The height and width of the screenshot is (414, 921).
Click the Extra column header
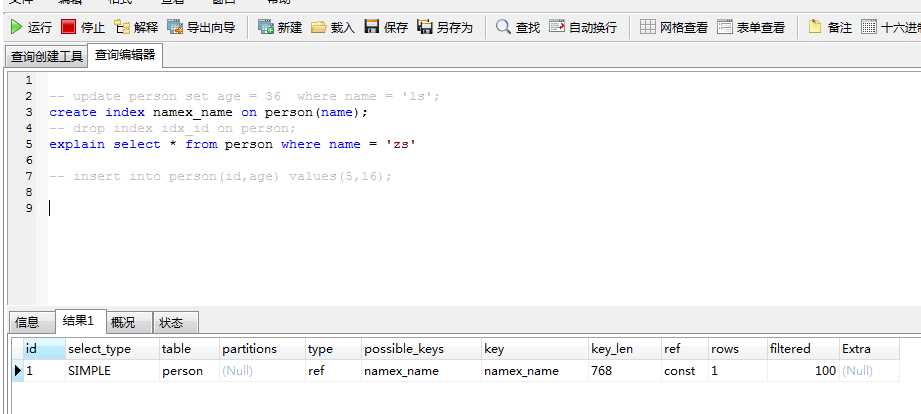[x=869, y=349]
